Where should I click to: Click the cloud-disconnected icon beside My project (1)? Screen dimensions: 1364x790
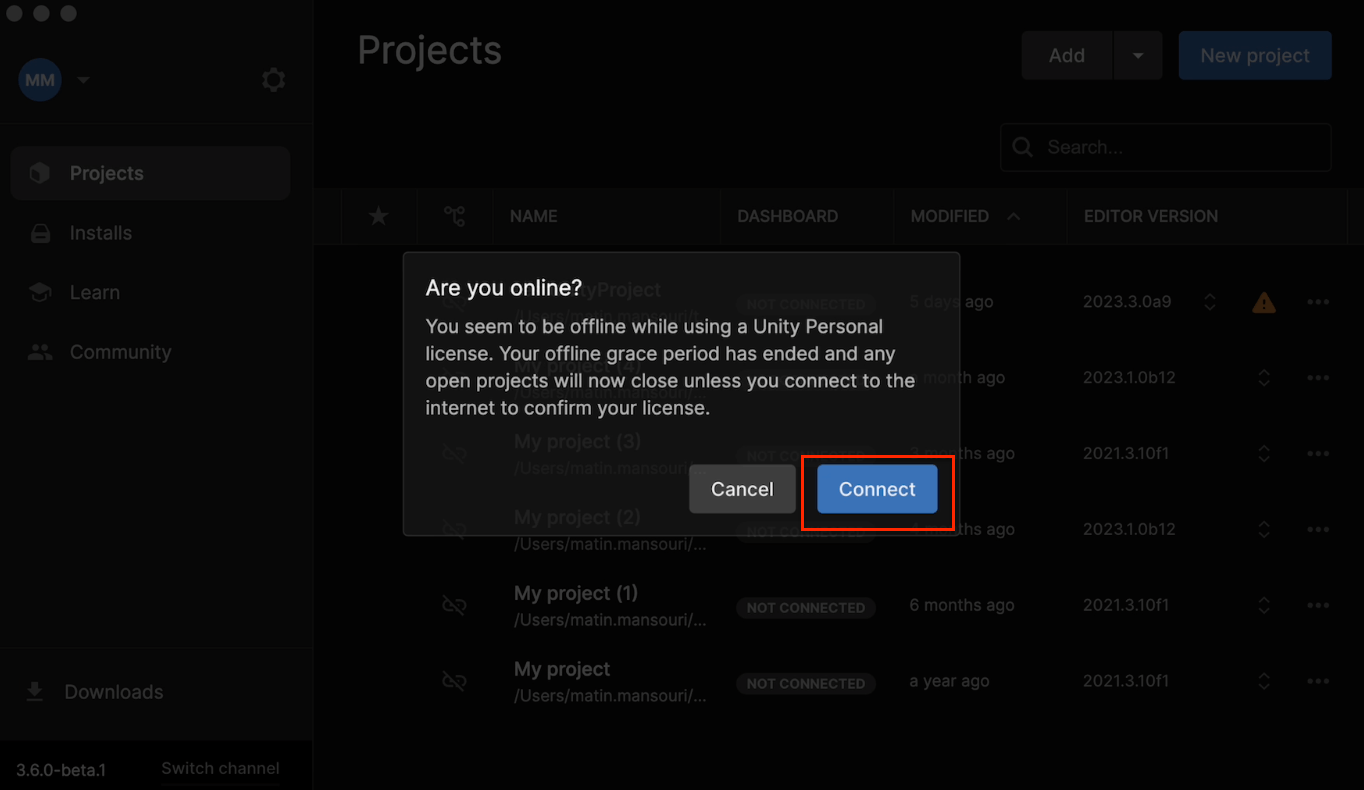pos(454,605)
